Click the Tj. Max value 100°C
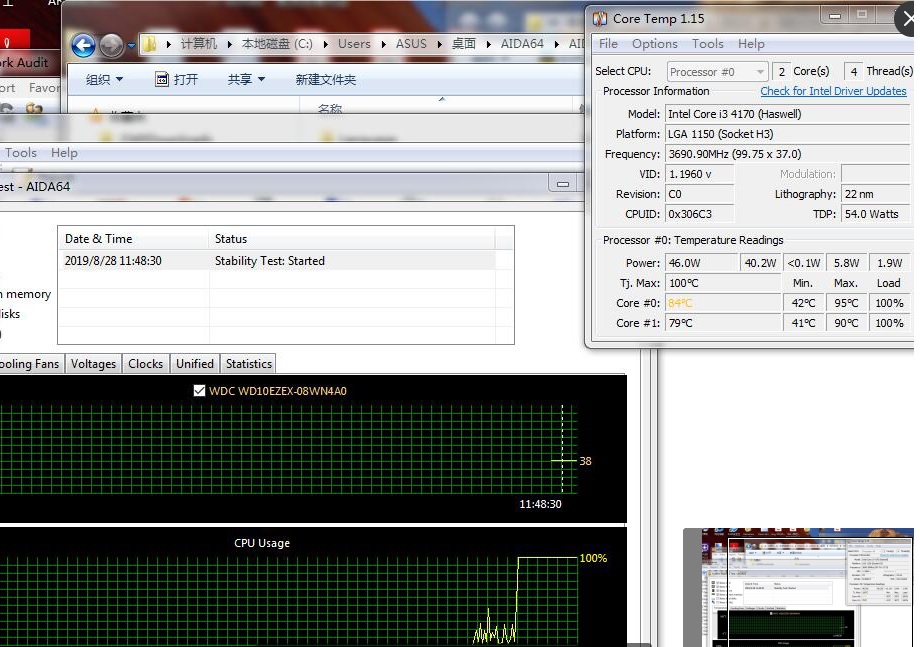This screenshot has width=920, height=647. point(723,283)
